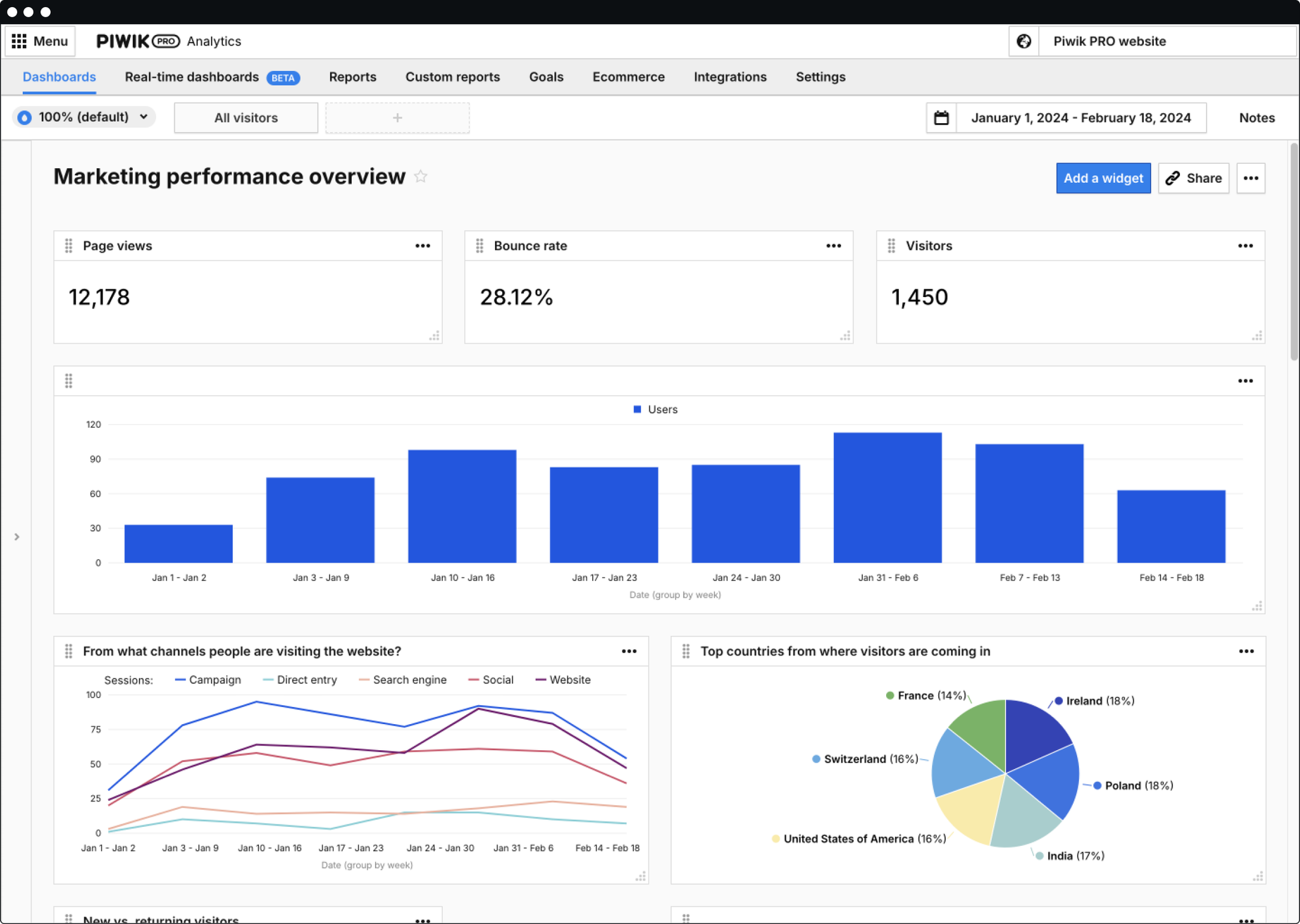
Task: Expand the collapsed left sidebar chevron
Action: pyautogui.click(x=17, y=536)
